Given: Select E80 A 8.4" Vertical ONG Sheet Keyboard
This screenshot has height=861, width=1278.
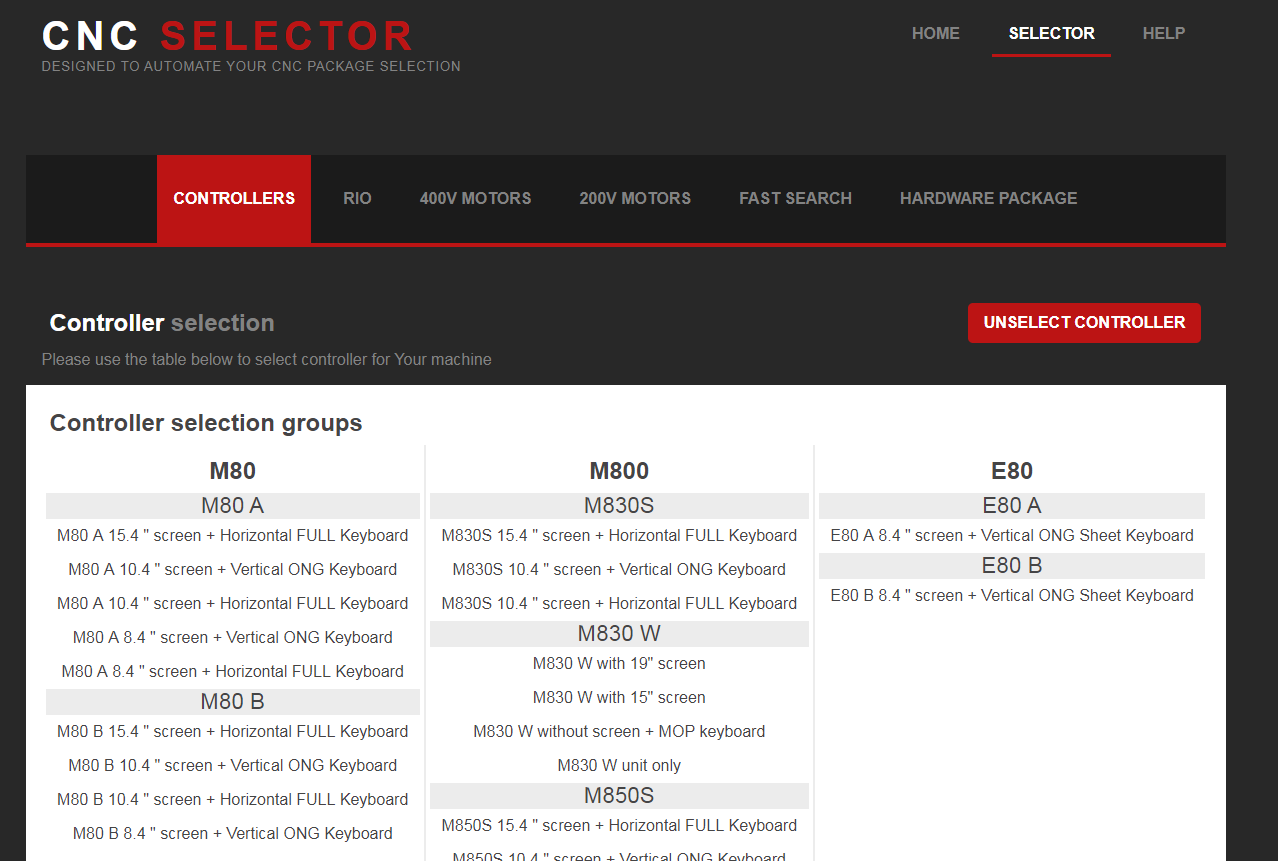Looking at the screenshot, I should click(1012, 535).
